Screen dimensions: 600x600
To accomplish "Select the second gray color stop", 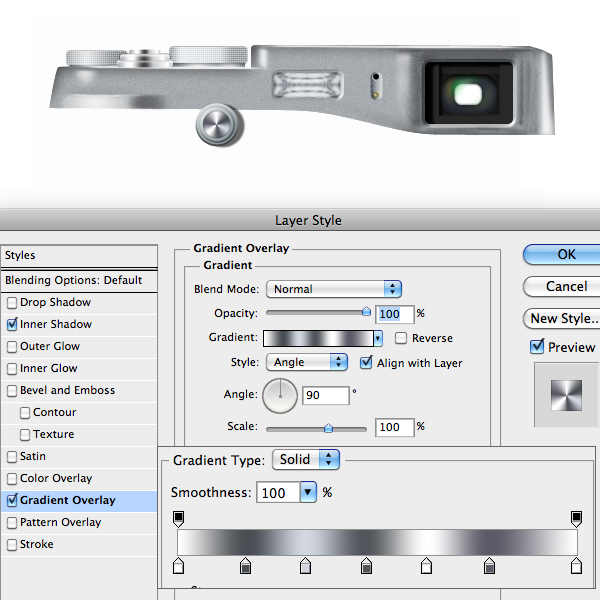I will coord(245,566).
